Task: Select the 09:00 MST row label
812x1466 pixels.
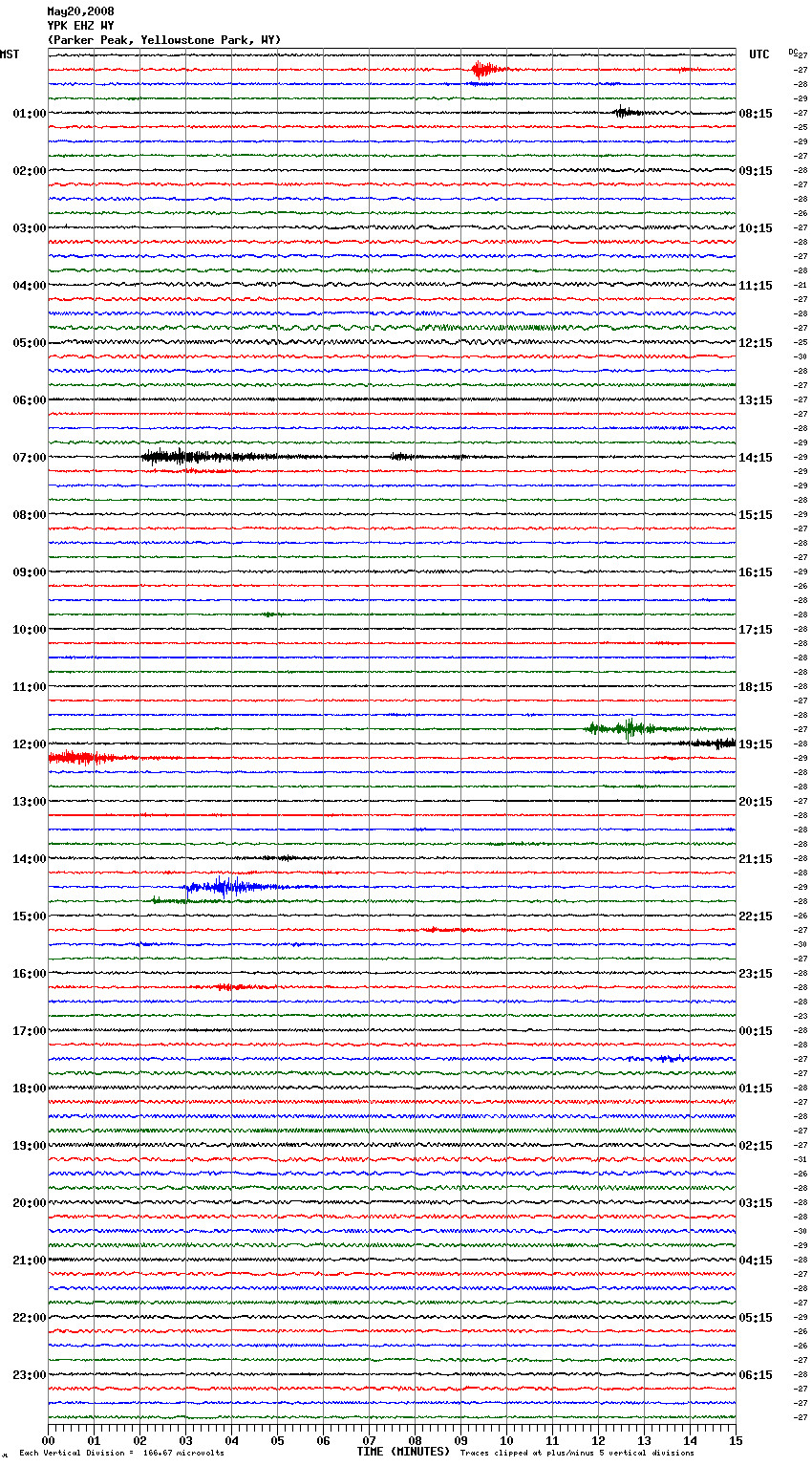Action: (x=30, y=571)
